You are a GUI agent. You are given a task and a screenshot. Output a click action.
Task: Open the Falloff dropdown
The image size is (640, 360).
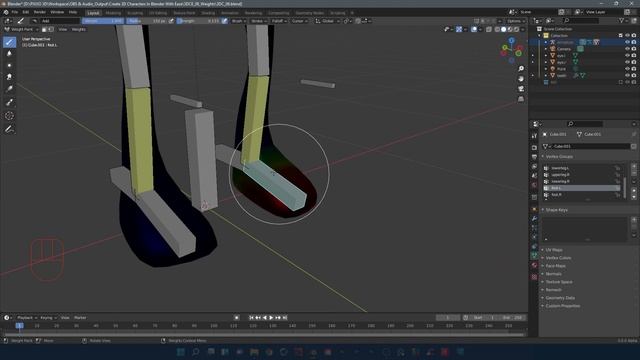279,21
